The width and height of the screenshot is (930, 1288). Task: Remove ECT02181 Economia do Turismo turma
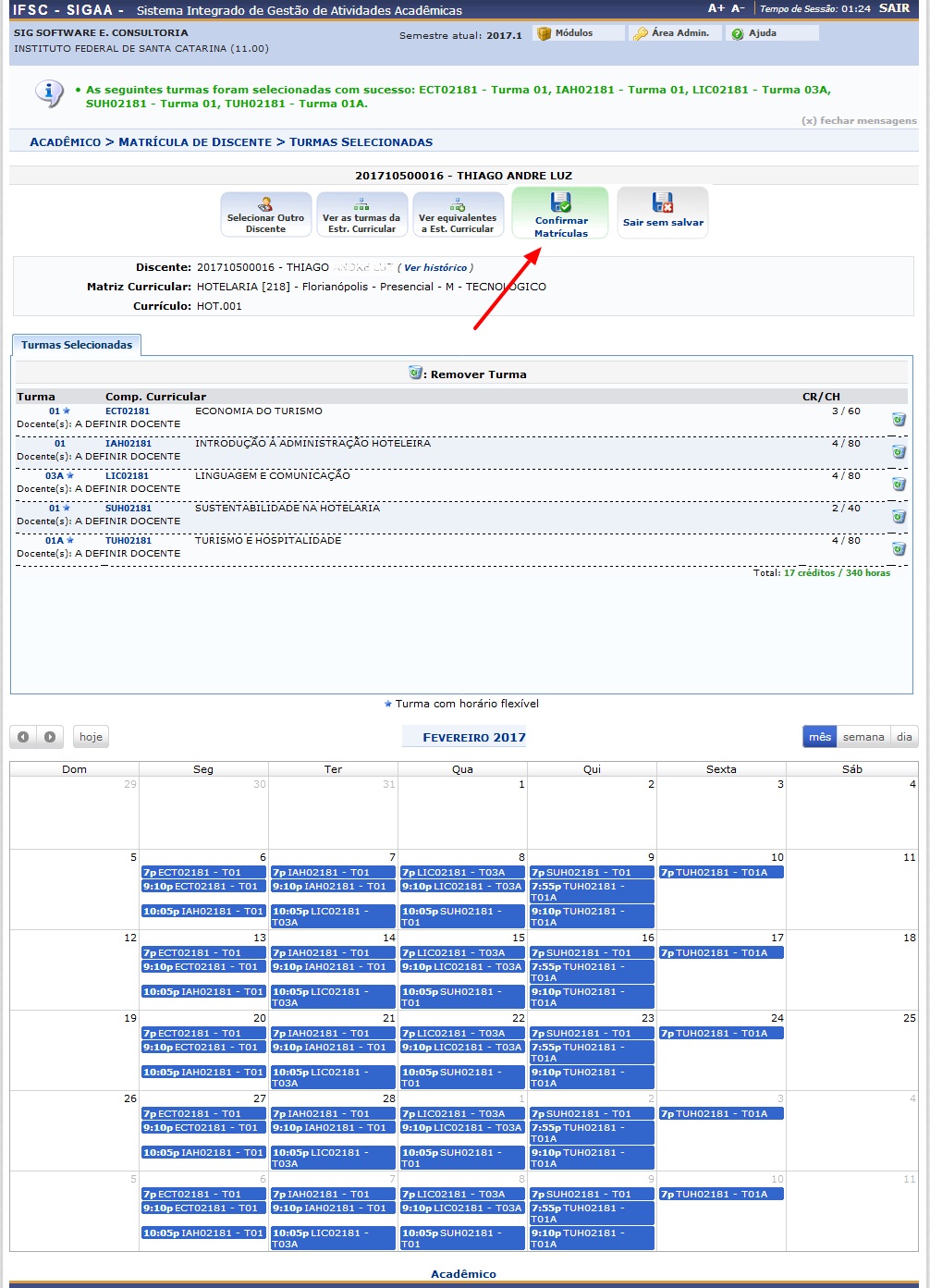(x=898, y=420)
